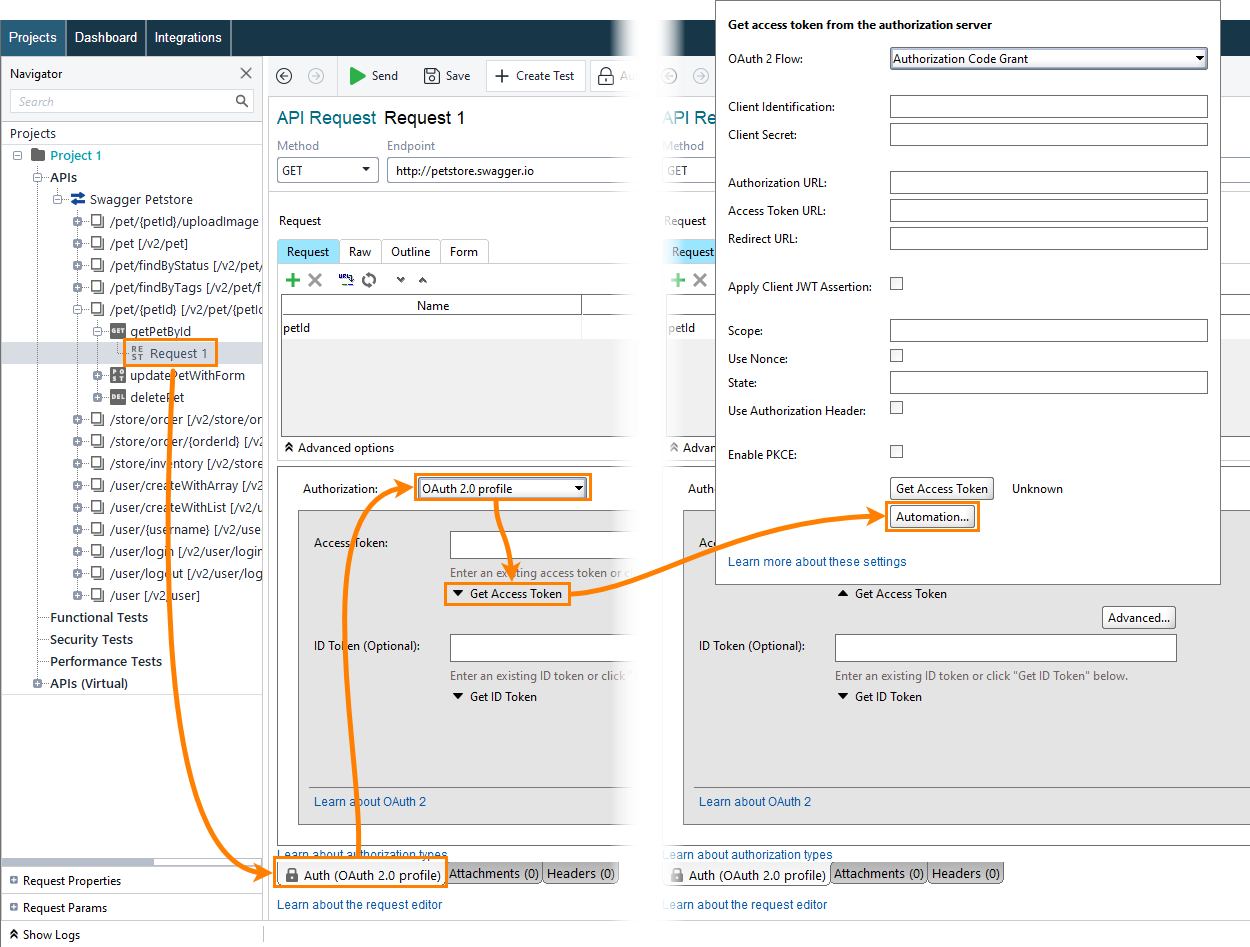Click the refresh parameters icon
This screenshot has height=947, width=1250.
tap(369, 280)
